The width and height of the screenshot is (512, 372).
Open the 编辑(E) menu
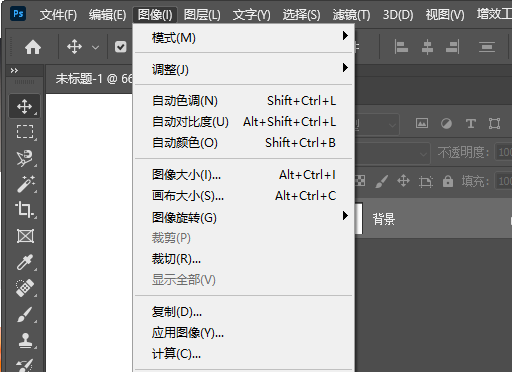[x=107, y=15]
